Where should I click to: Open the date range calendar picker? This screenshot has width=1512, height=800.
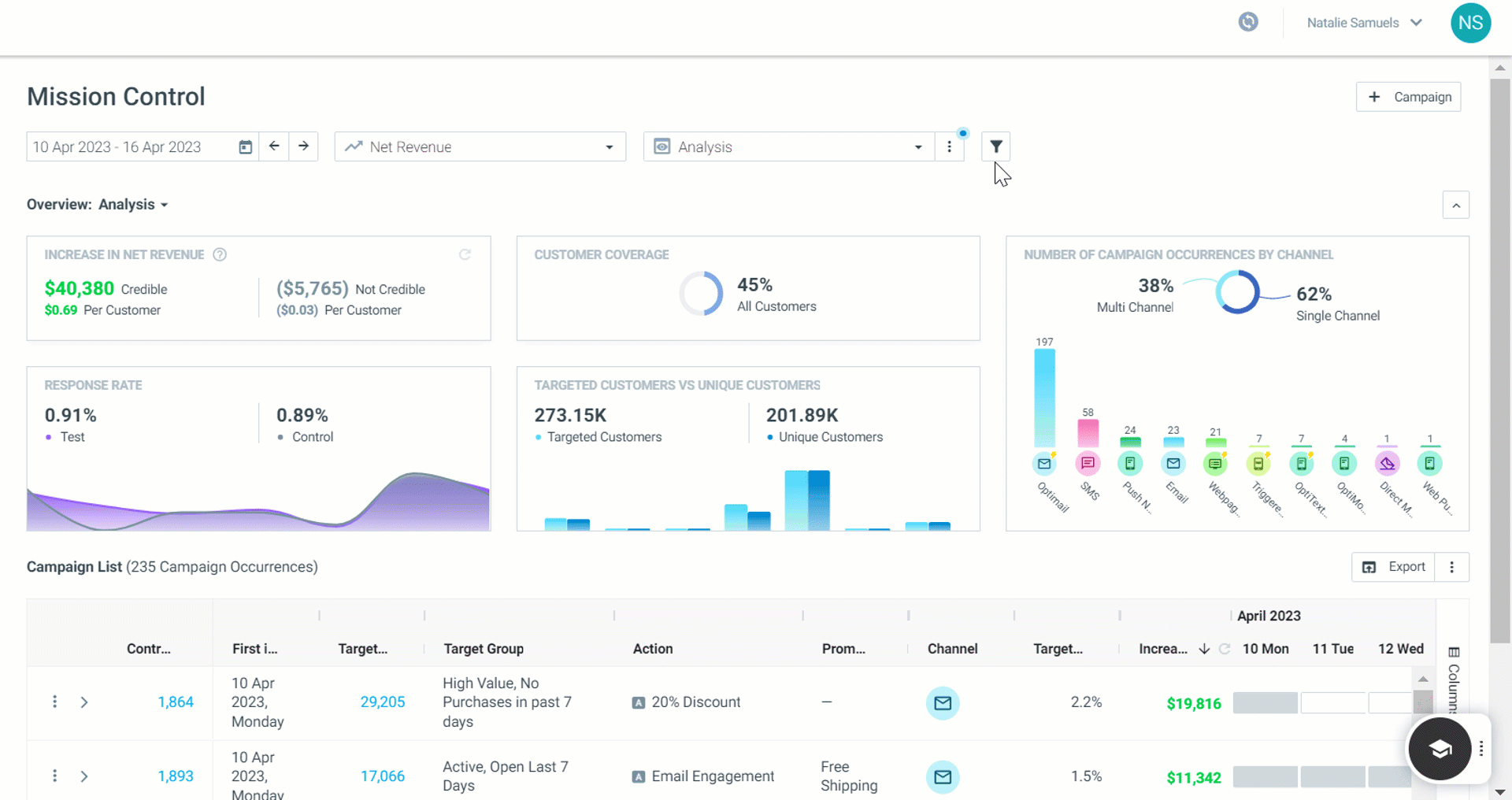(245, 147)
